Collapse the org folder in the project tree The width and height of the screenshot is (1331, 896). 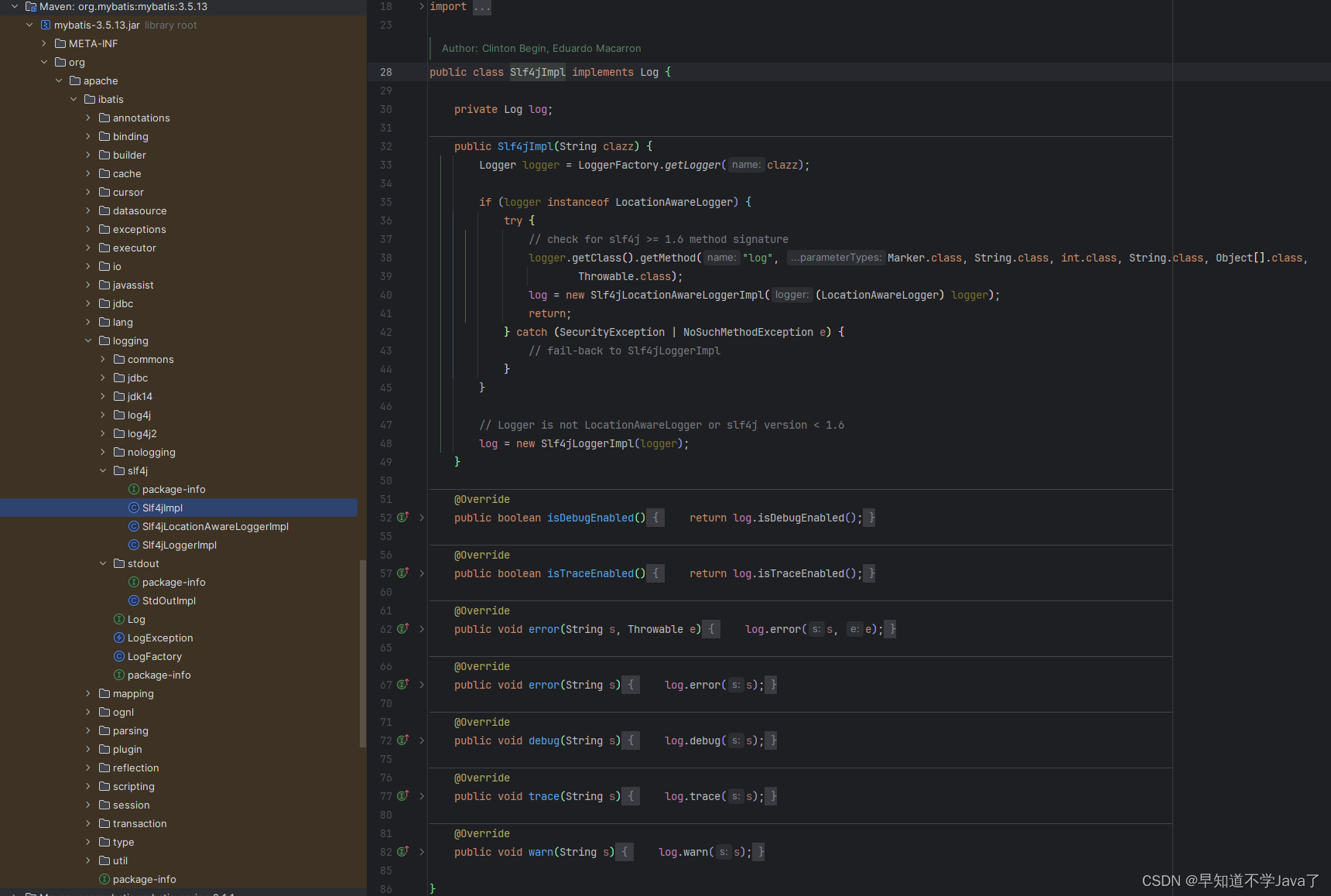[44, 62]
